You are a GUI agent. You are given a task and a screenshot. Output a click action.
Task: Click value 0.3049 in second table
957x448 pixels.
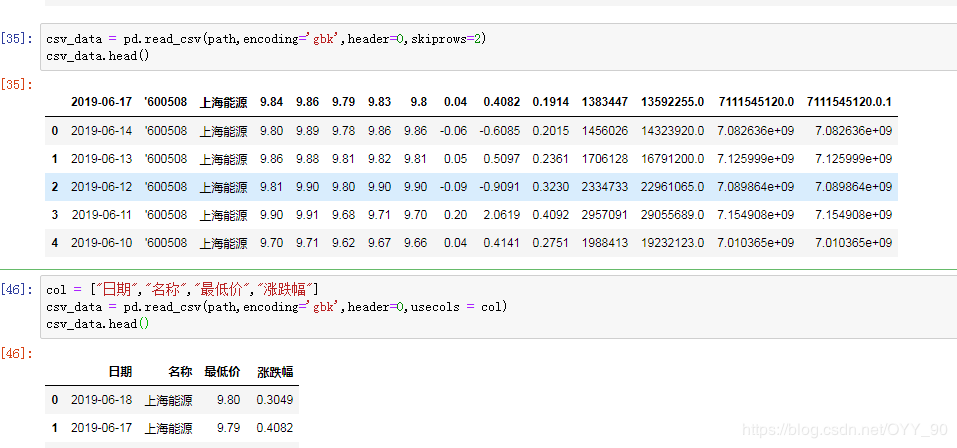(x=275, y=400)
